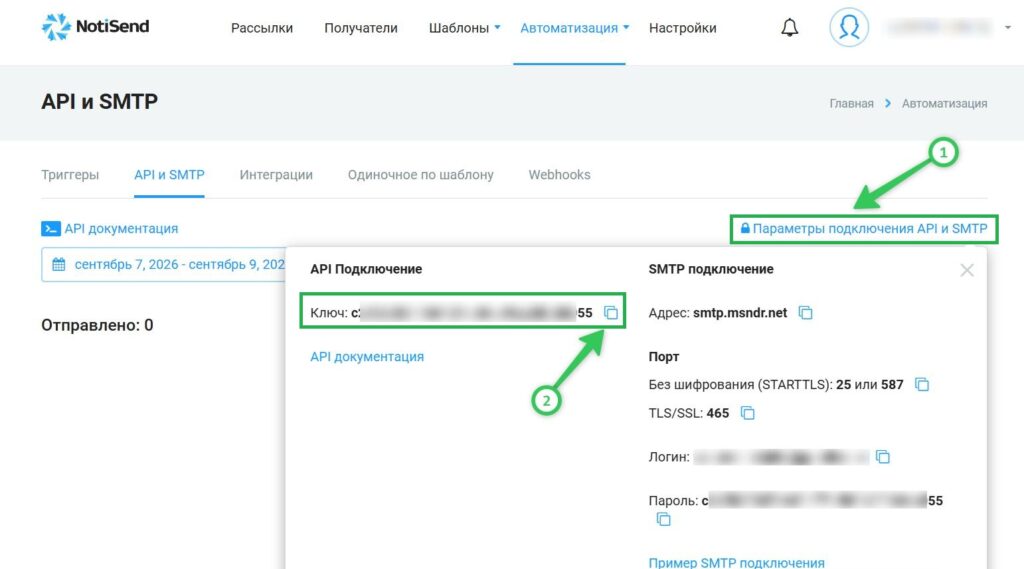This screenshot has height=569, width=1024.
Task: Expand the account name dropdown arrow
Action: (x=1008, y=27)
